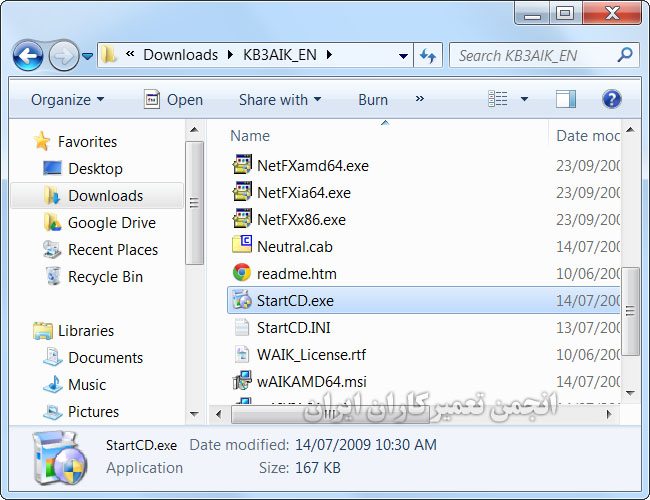Click the Forward navigation arrow
The image size is (650, 500).
[x=64, y=55]
